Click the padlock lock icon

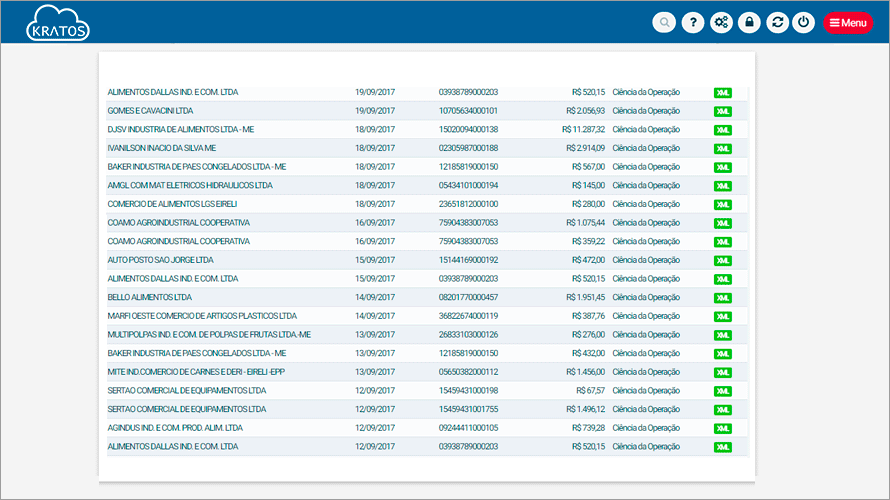749,23
